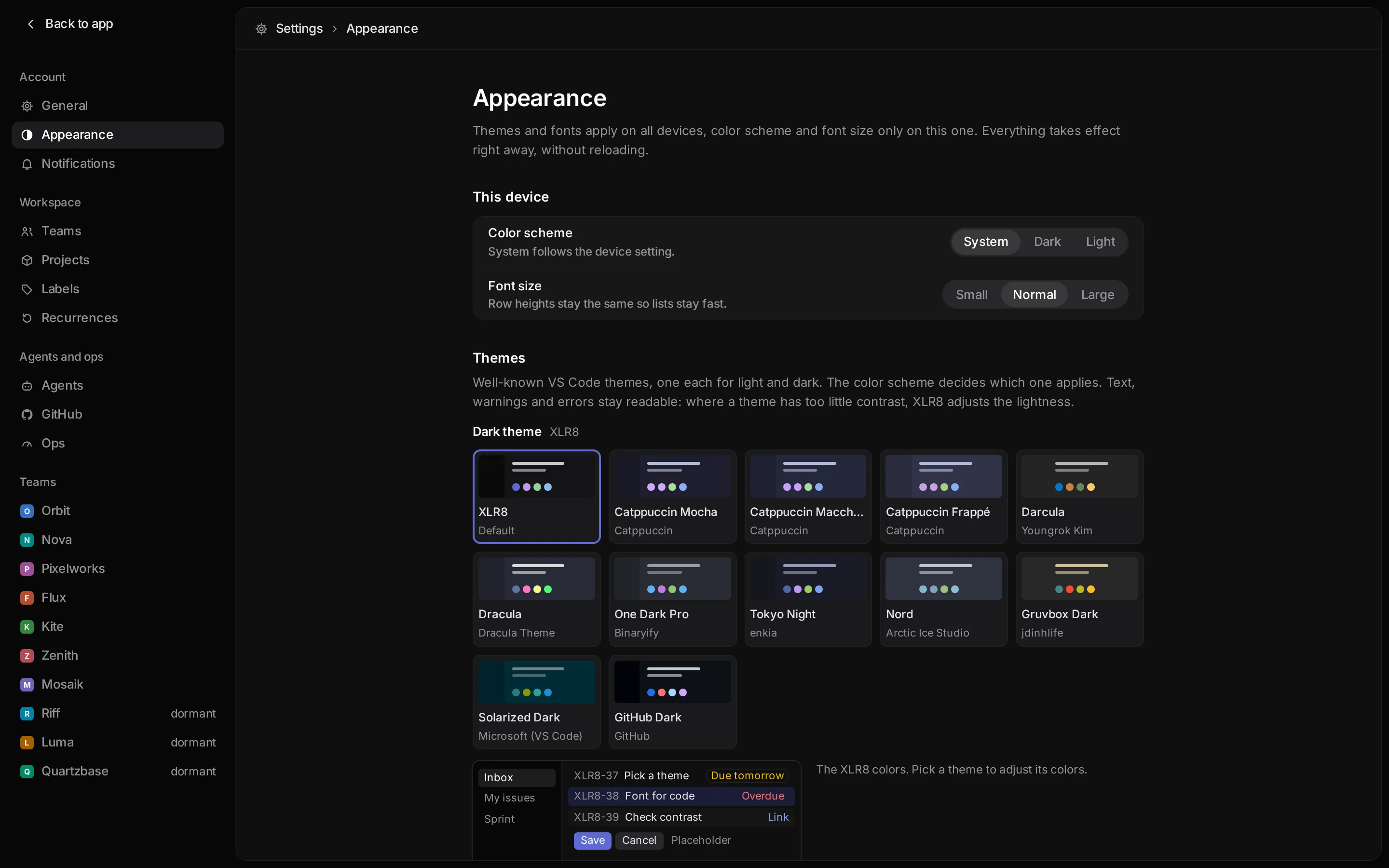Pick the Solarized Dark theme swatch
Viewport: 1389px width, 868px height.
tap(536, 682)
